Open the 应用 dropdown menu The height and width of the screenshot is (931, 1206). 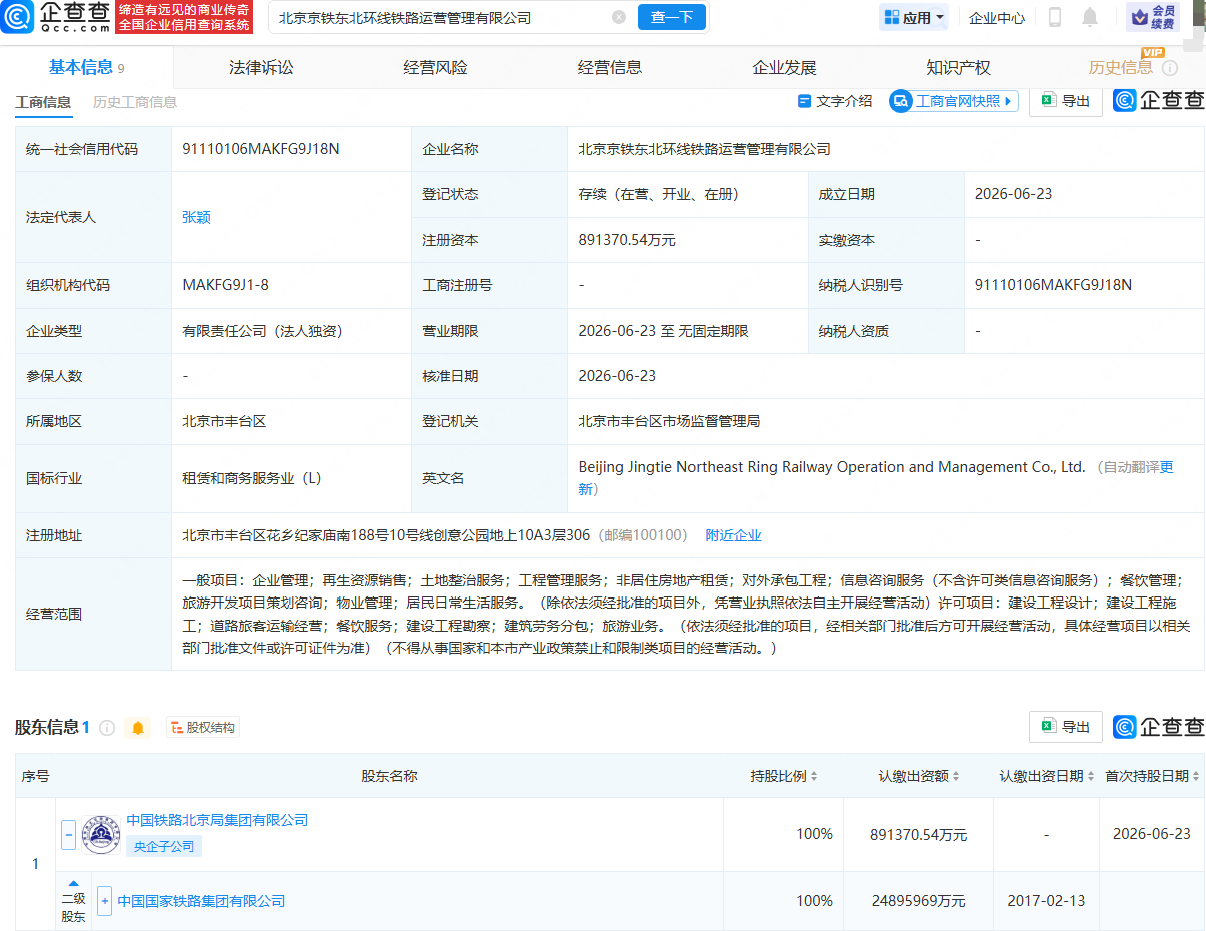pos(914,17)
